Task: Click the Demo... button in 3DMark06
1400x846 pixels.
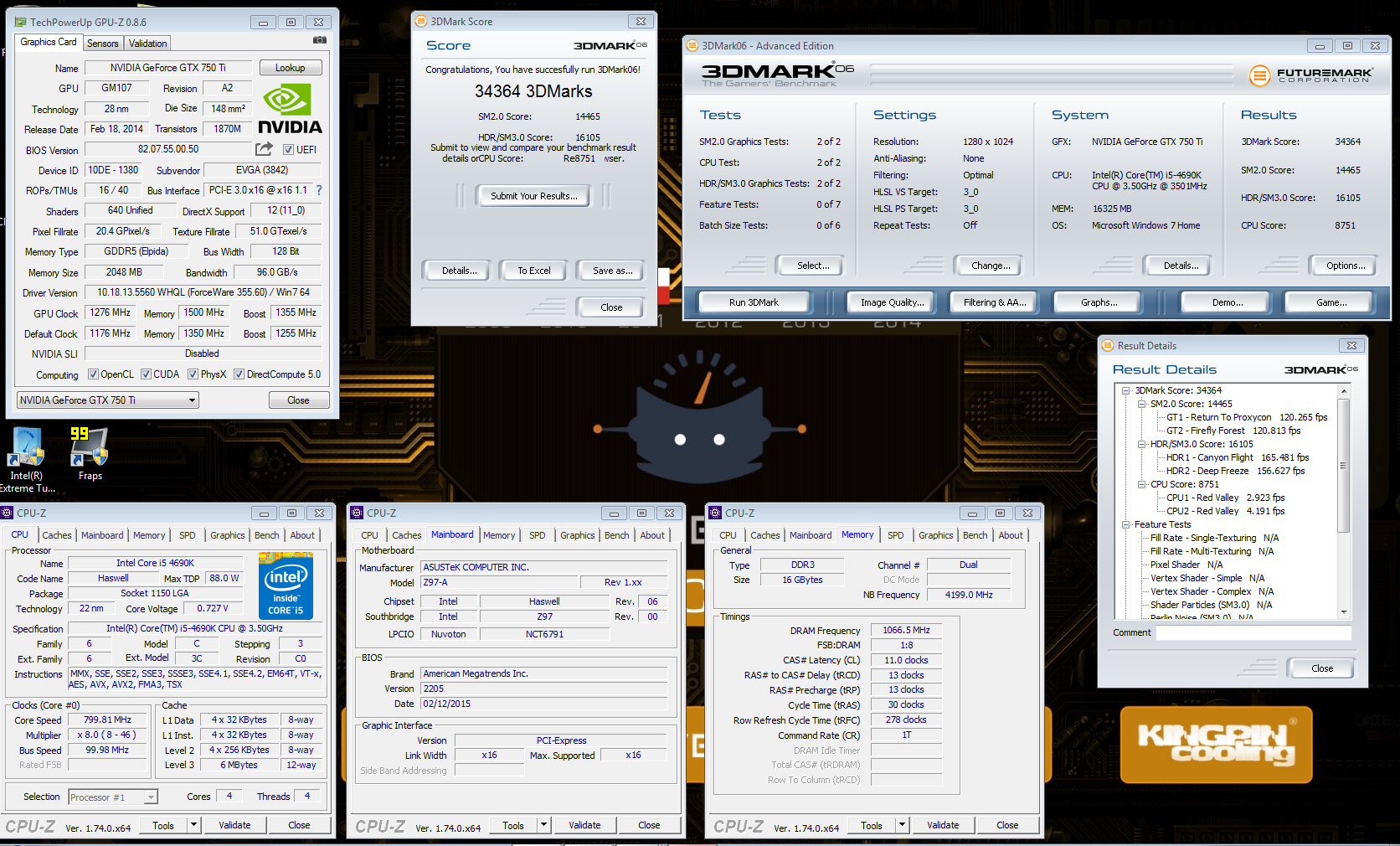Action: point(1227,302)
